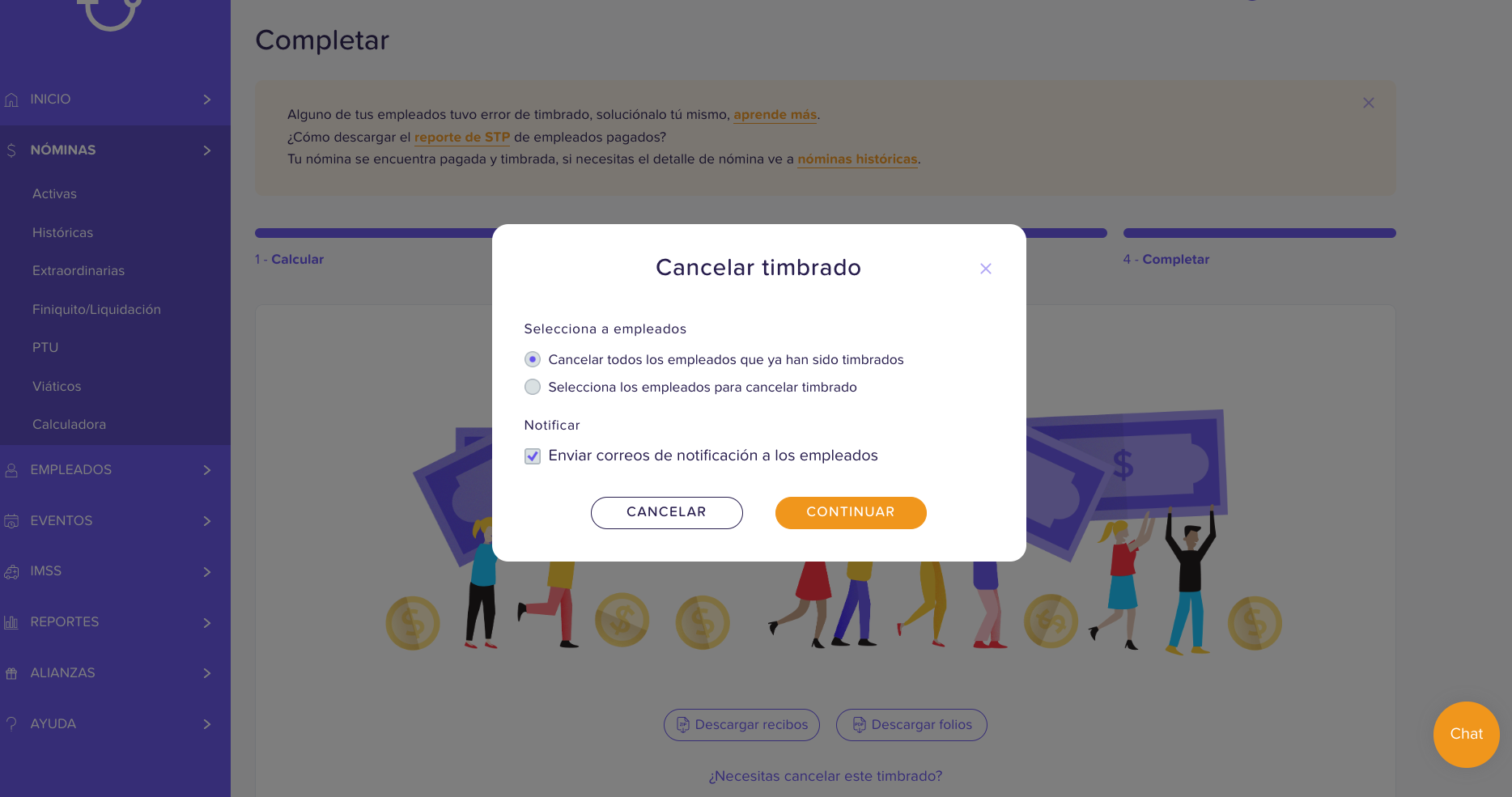Expand the REPORTES menu chevron
This screenshot has height=797, width=1512.
click(x=207, y=622)
